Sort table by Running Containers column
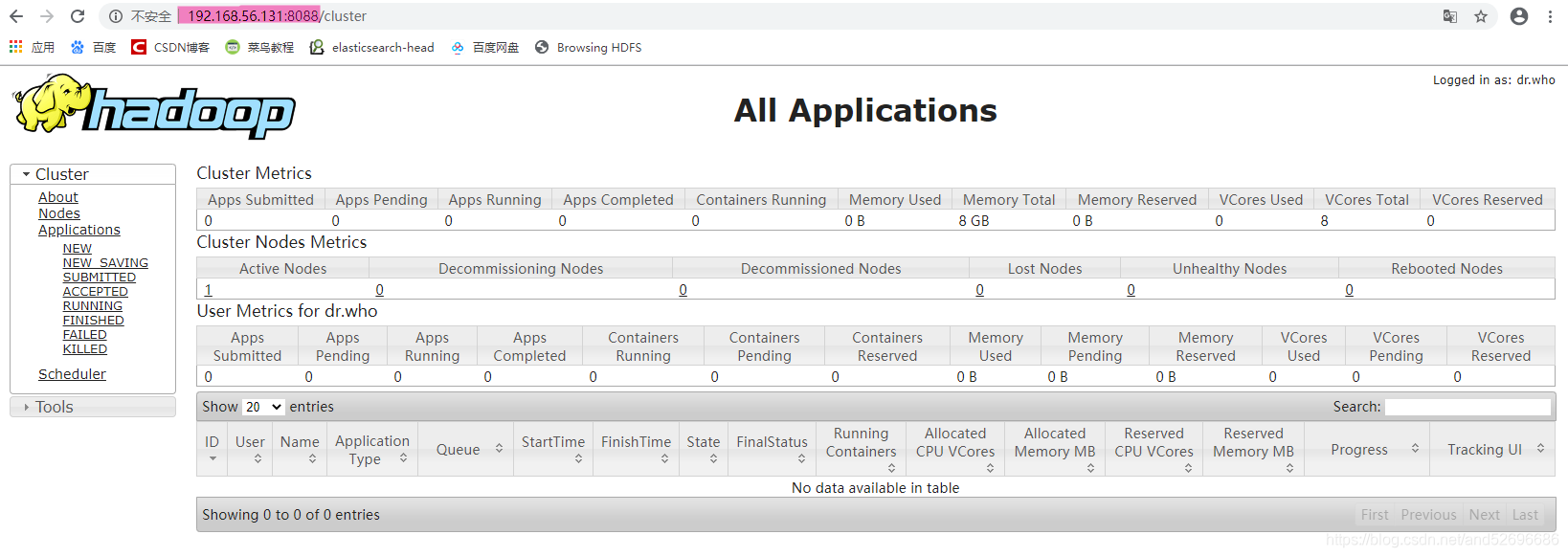Image resolution: width=1568 pixels, height=557 pixels. click(x=862, y=449)
